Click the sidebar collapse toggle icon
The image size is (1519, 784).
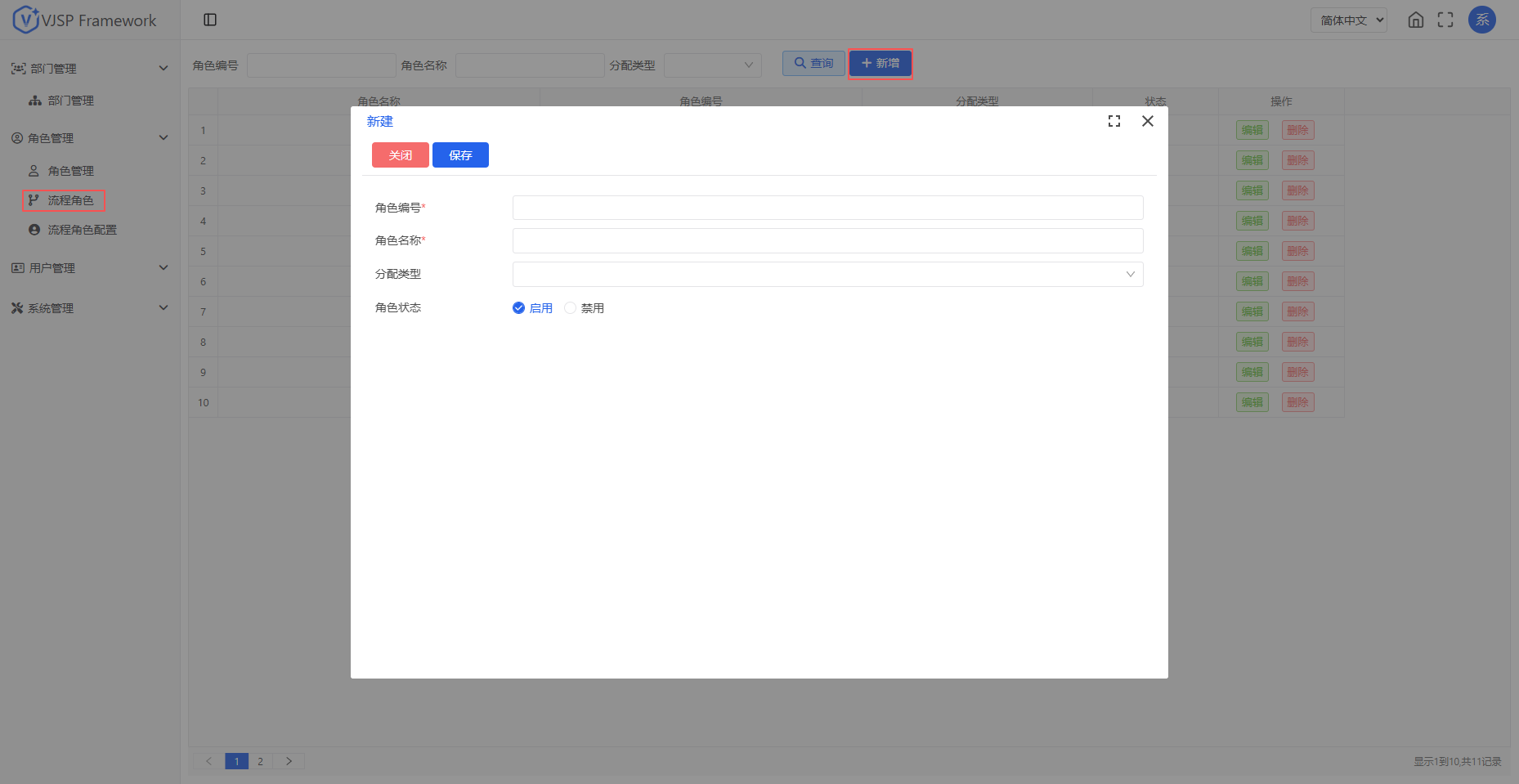210,20
